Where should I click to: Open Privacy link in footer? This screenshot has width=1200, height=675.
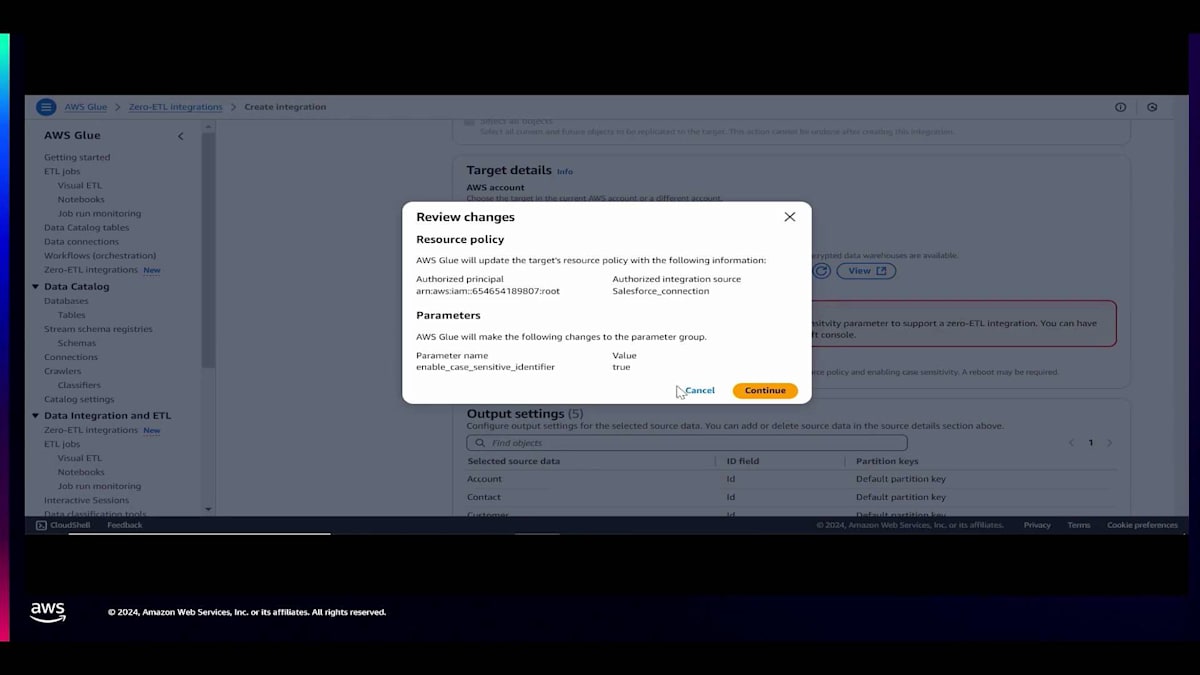coord(1037,525)
